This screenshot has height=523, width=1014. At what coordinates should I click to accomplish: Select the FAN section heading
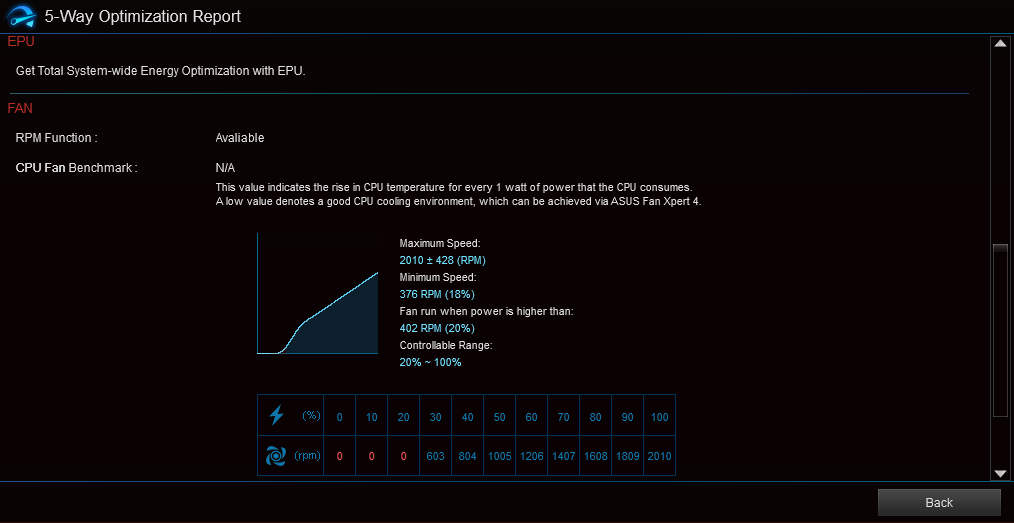coord(20,108)
